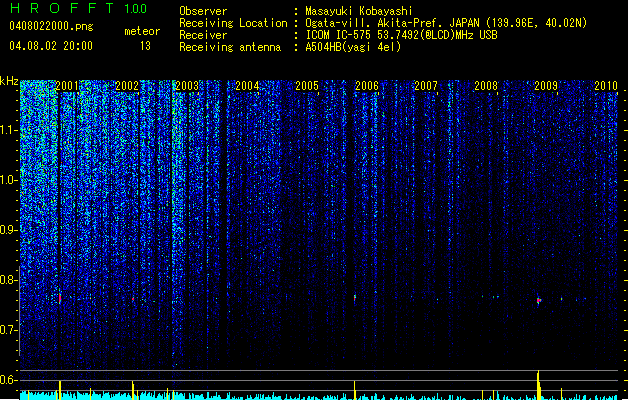Click the yellow power spike under the 2006 marker
The height and width of the screenshot is (400, 629).
(x=355, y=390)
